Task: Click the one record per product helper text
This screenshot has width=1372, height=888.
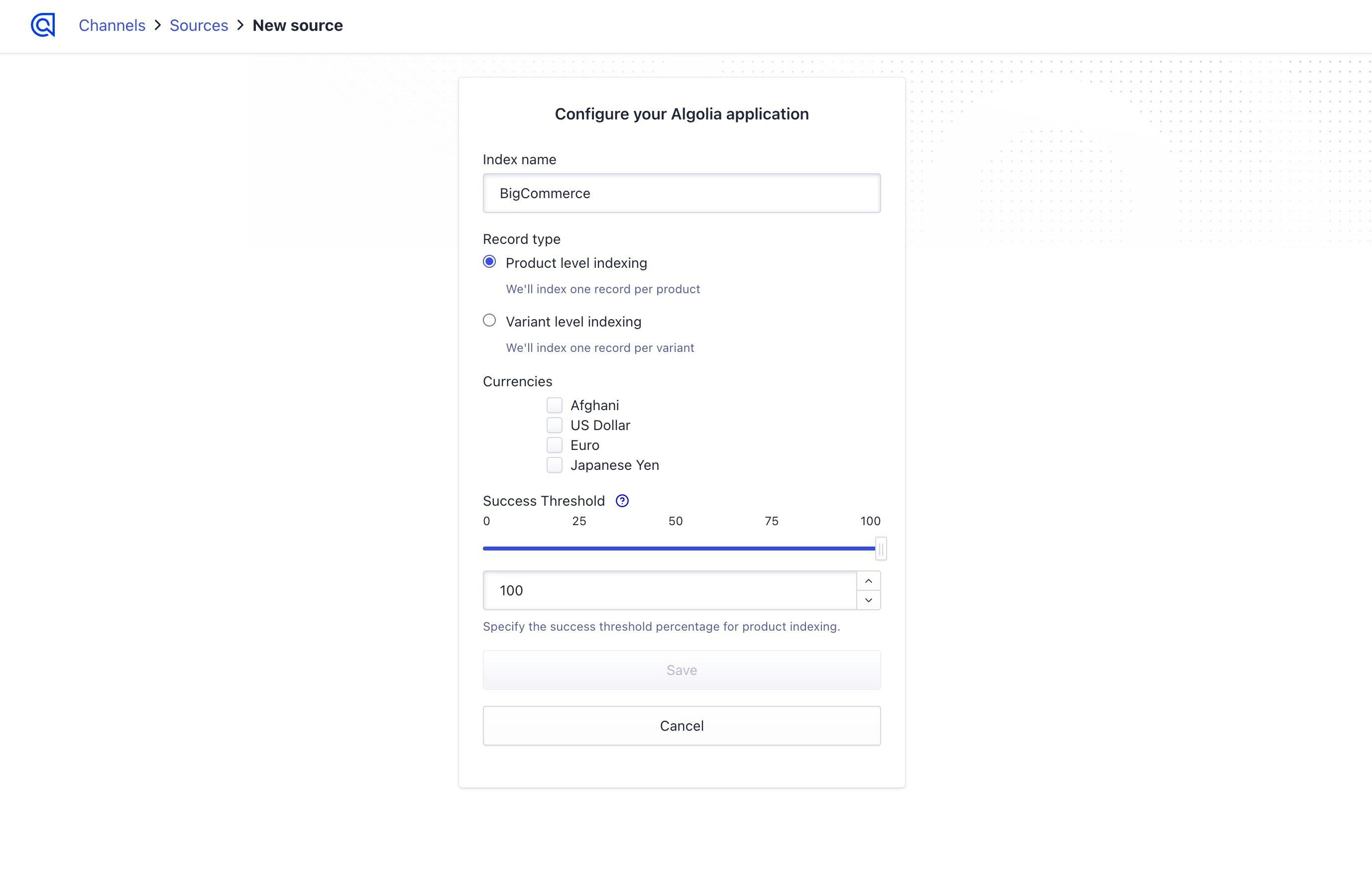Action: (x=602, y=289)
